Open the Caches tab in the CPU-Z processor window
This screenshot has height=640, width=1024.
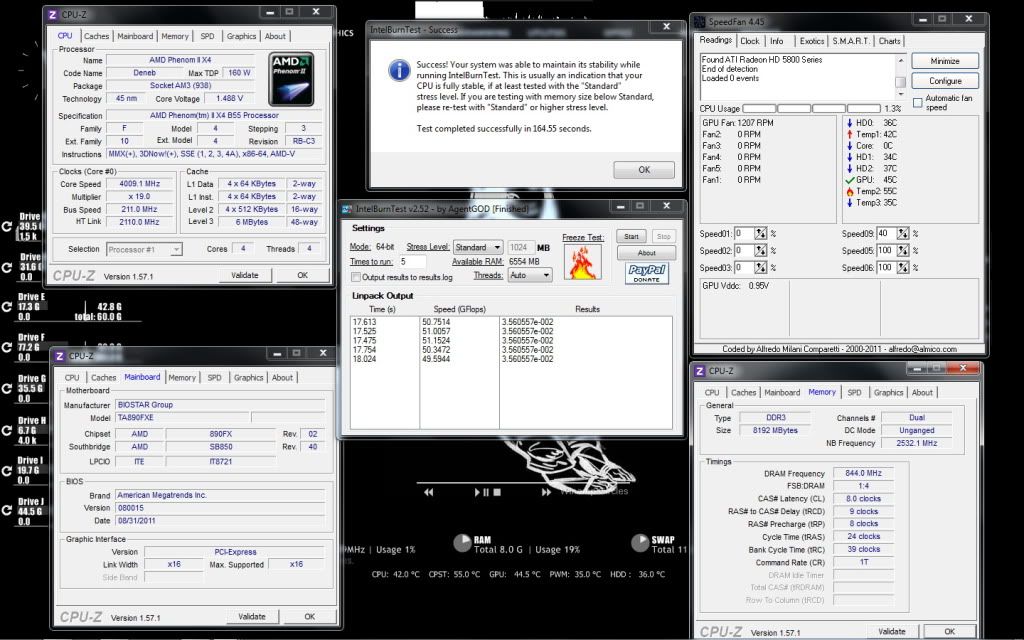tap(96, 37)
